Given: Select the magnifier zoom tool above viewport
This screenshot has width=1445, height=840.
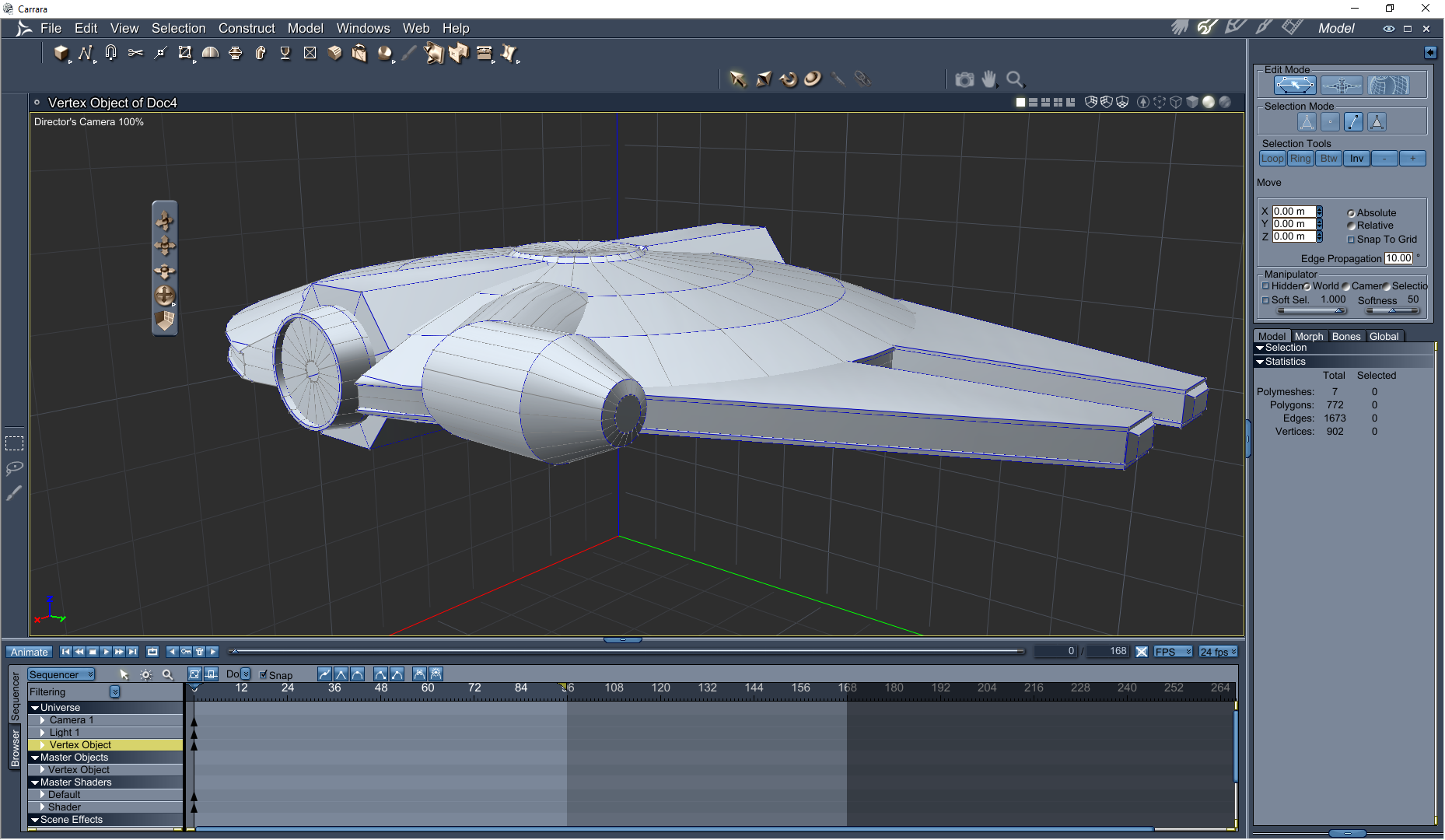Looking at the screenshot, I should point(1015,79).
